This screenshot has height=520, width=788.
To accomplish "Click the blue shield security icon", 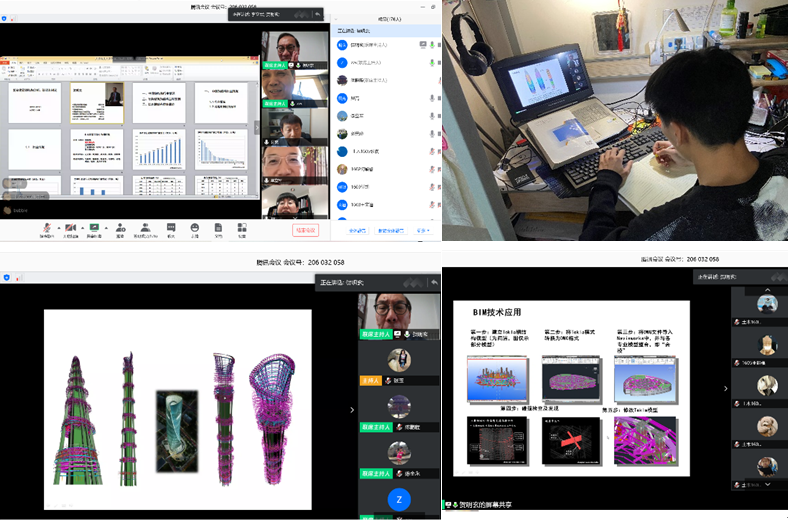I will pos(6,277).
